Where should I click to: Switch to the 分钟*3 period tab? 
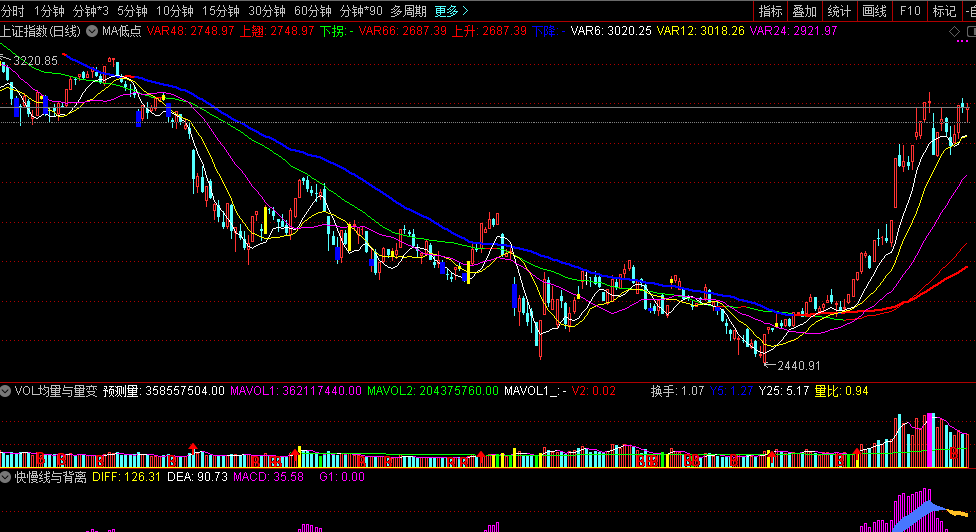pos(91,11)
